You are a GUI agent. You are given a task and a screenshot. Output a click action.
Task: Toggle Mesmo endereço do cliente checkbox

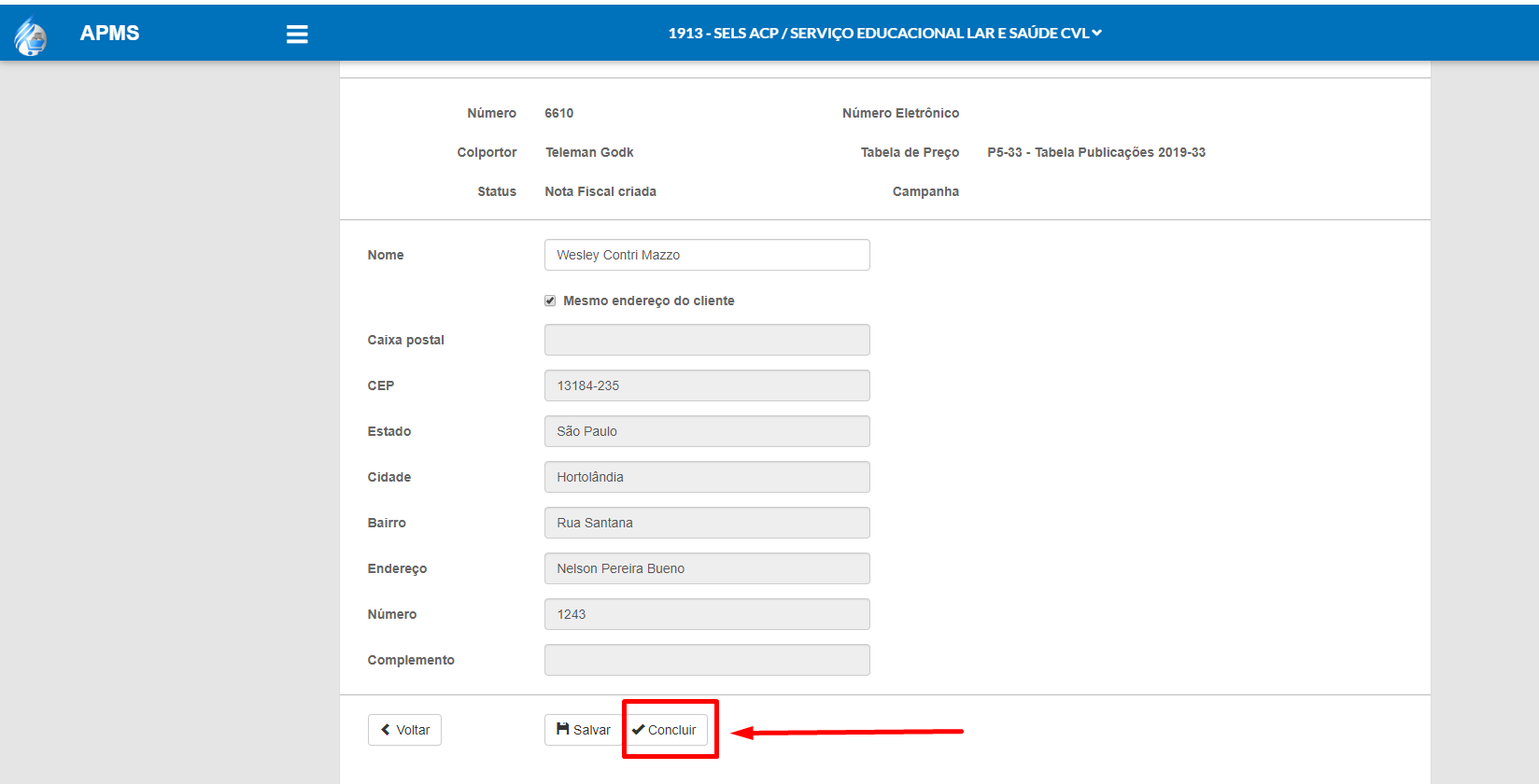click(x=550, y=301)
